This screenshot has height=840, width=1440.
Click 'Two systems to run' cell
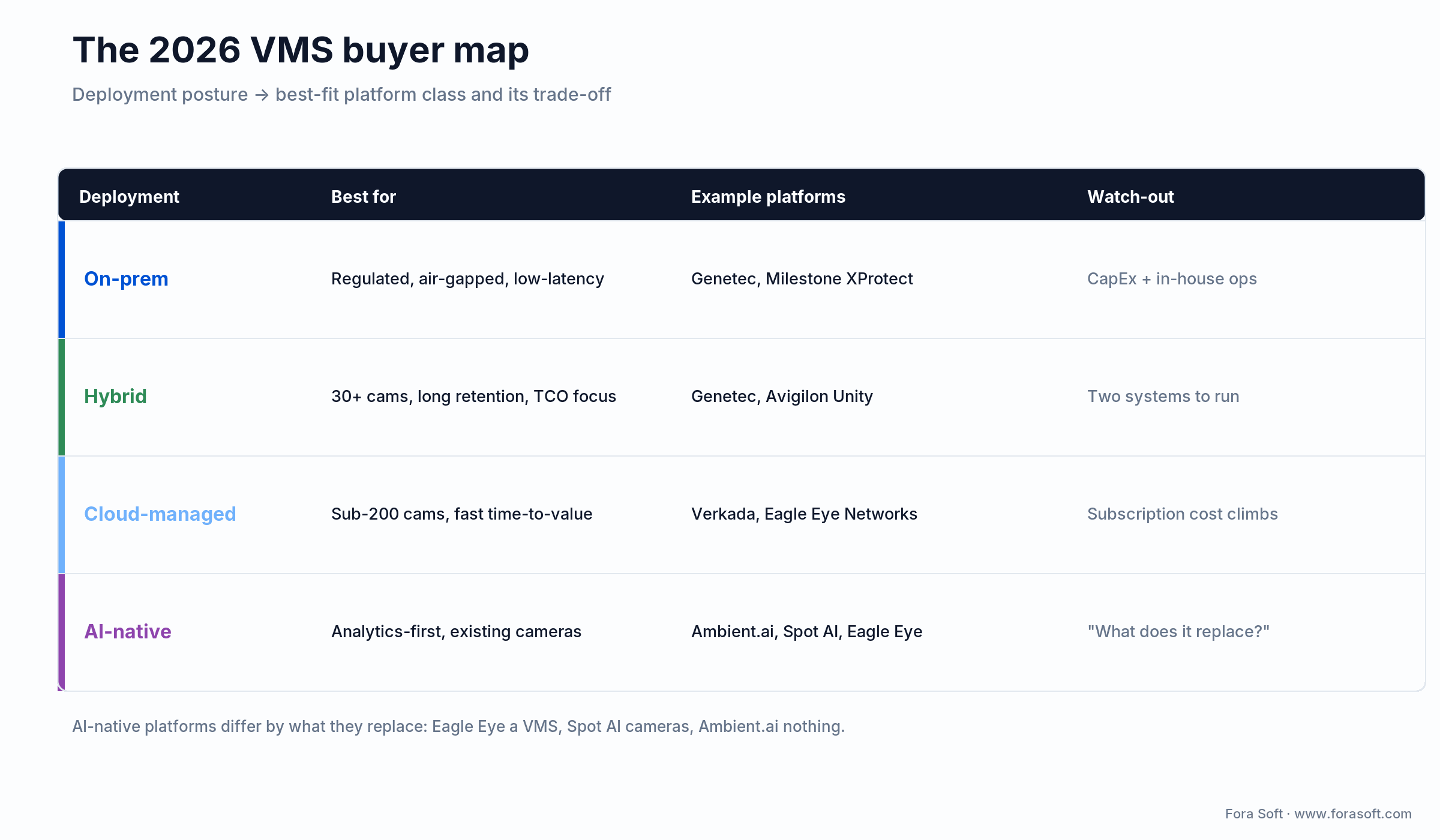coord(1163,397)
